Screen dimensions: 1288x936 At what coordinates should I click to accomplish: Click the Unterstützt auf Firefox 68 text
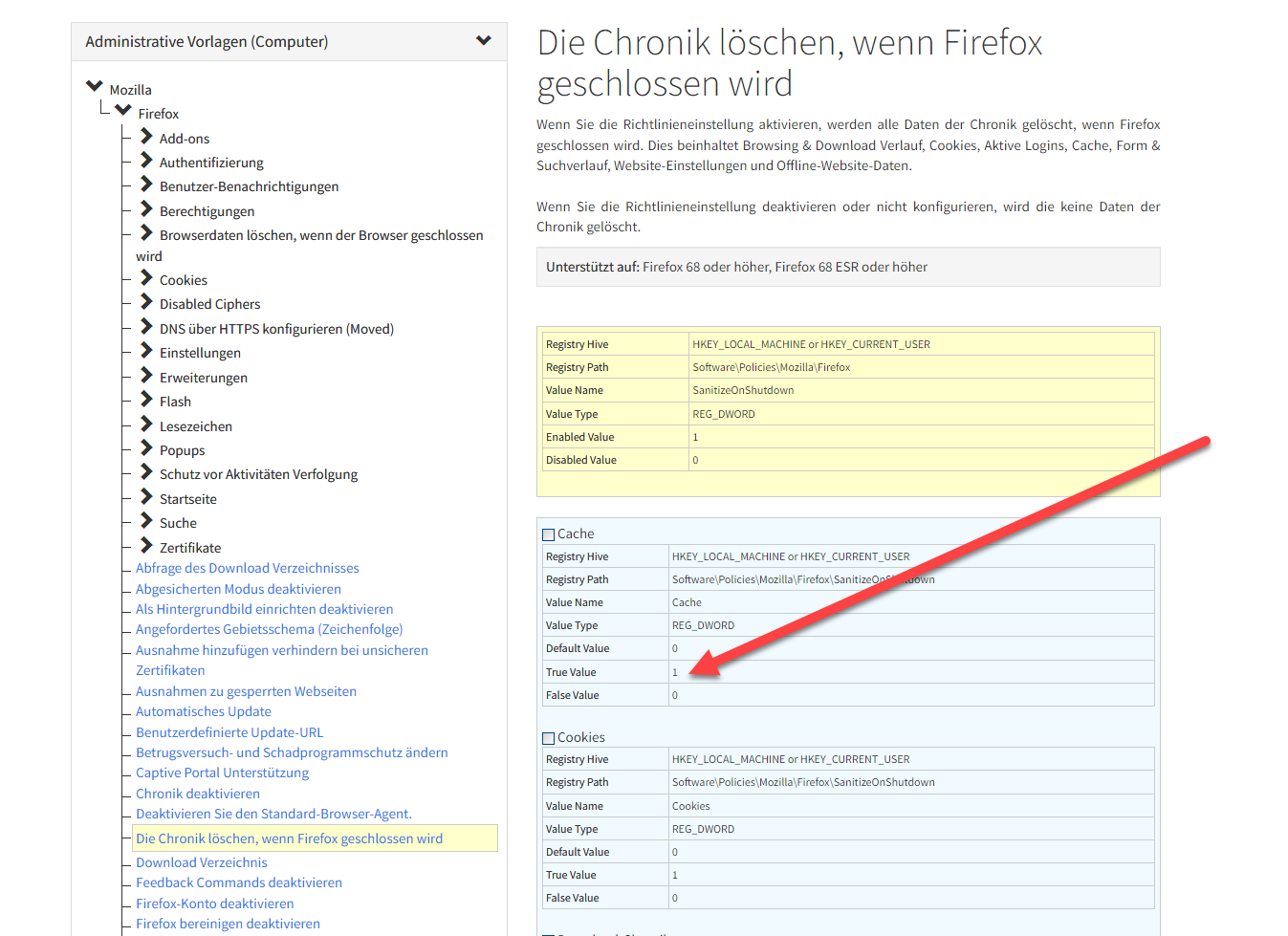pyautogui.click(x=736, y=267)
